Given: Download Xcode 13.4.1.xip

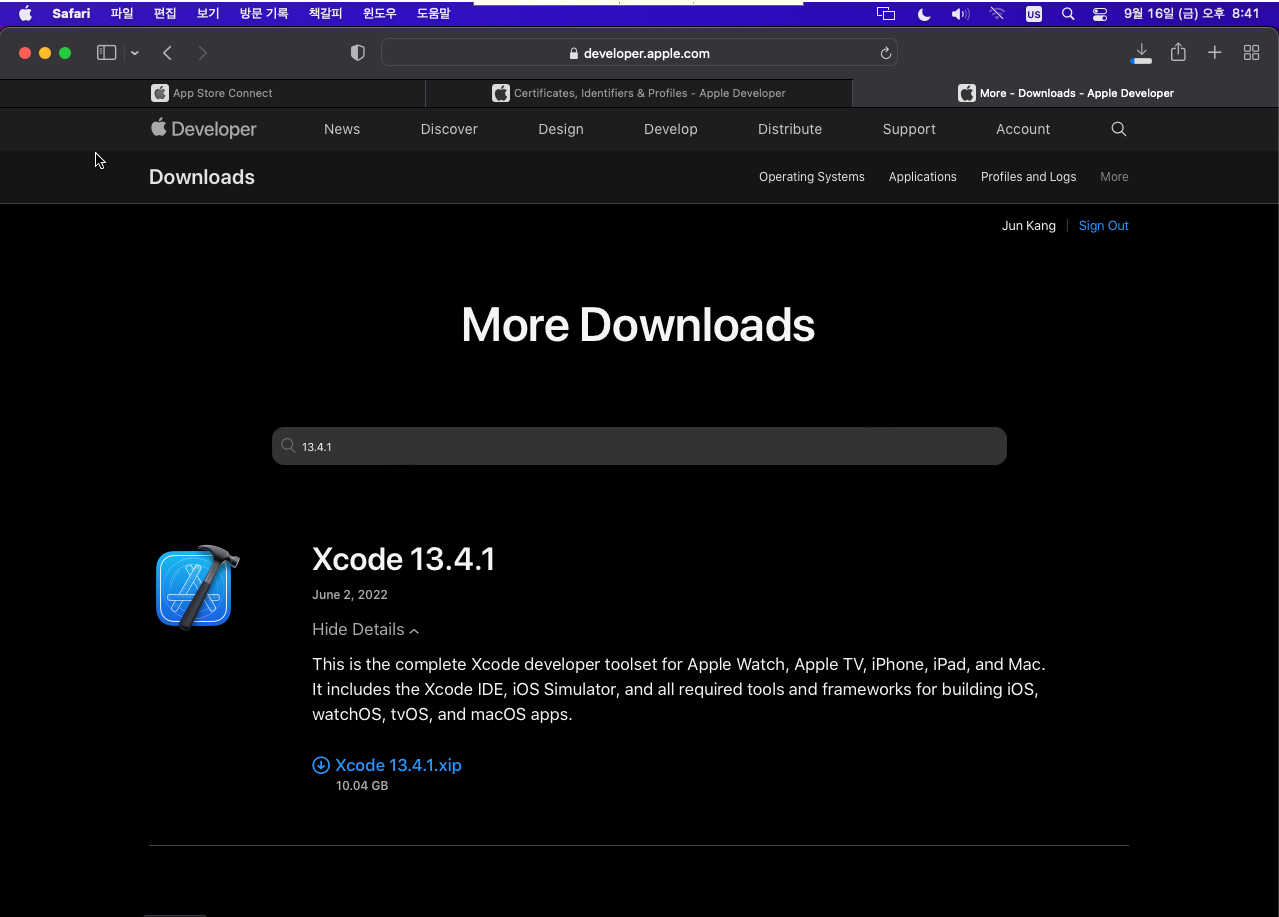Looking at the screenshot, I should 398,765.
